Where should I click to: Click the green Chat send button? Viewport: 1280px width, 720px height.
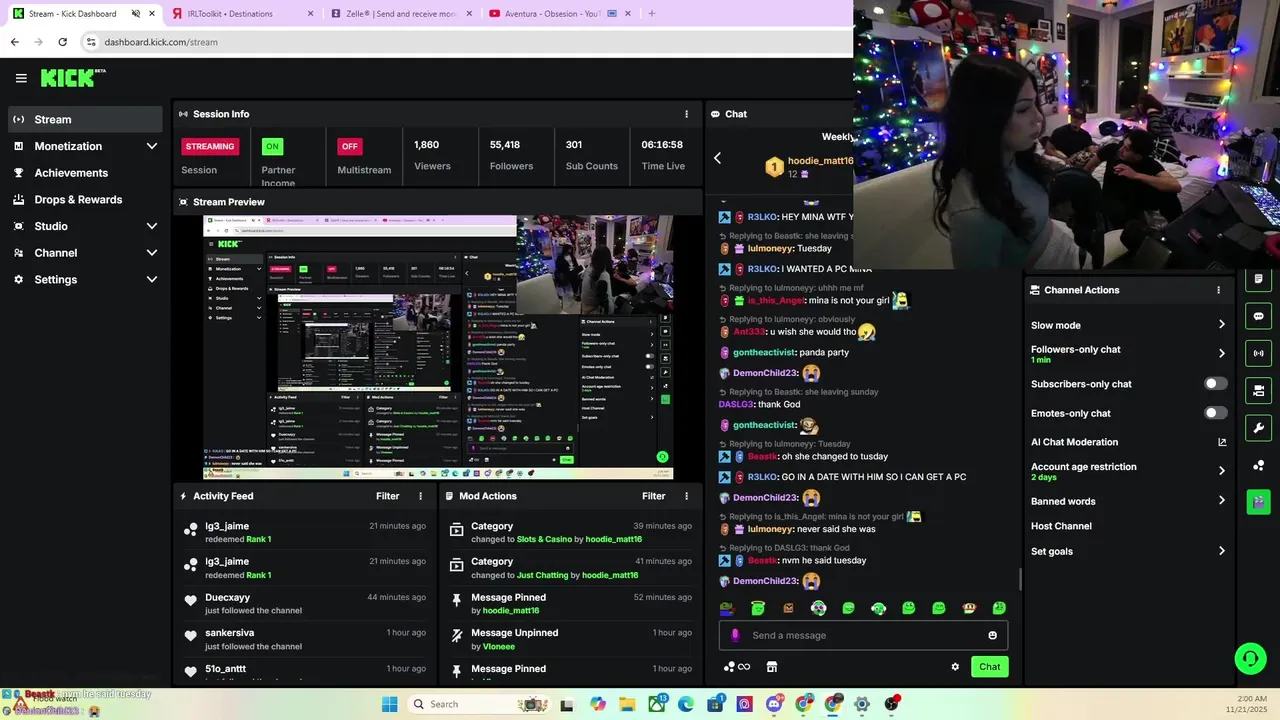(x=989, y=667)
